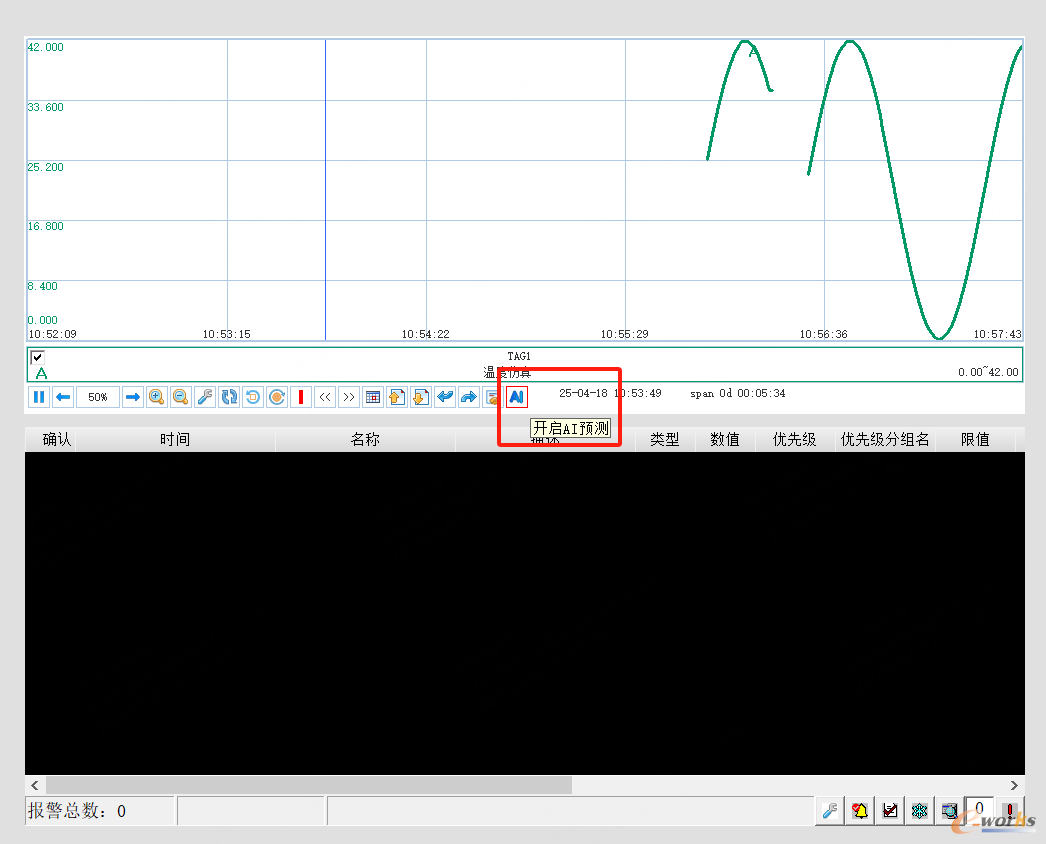1046x844 pixels.
Task: Click the alarm list horizontal scrollbar right arrow
Action: tap(1014, 785)
